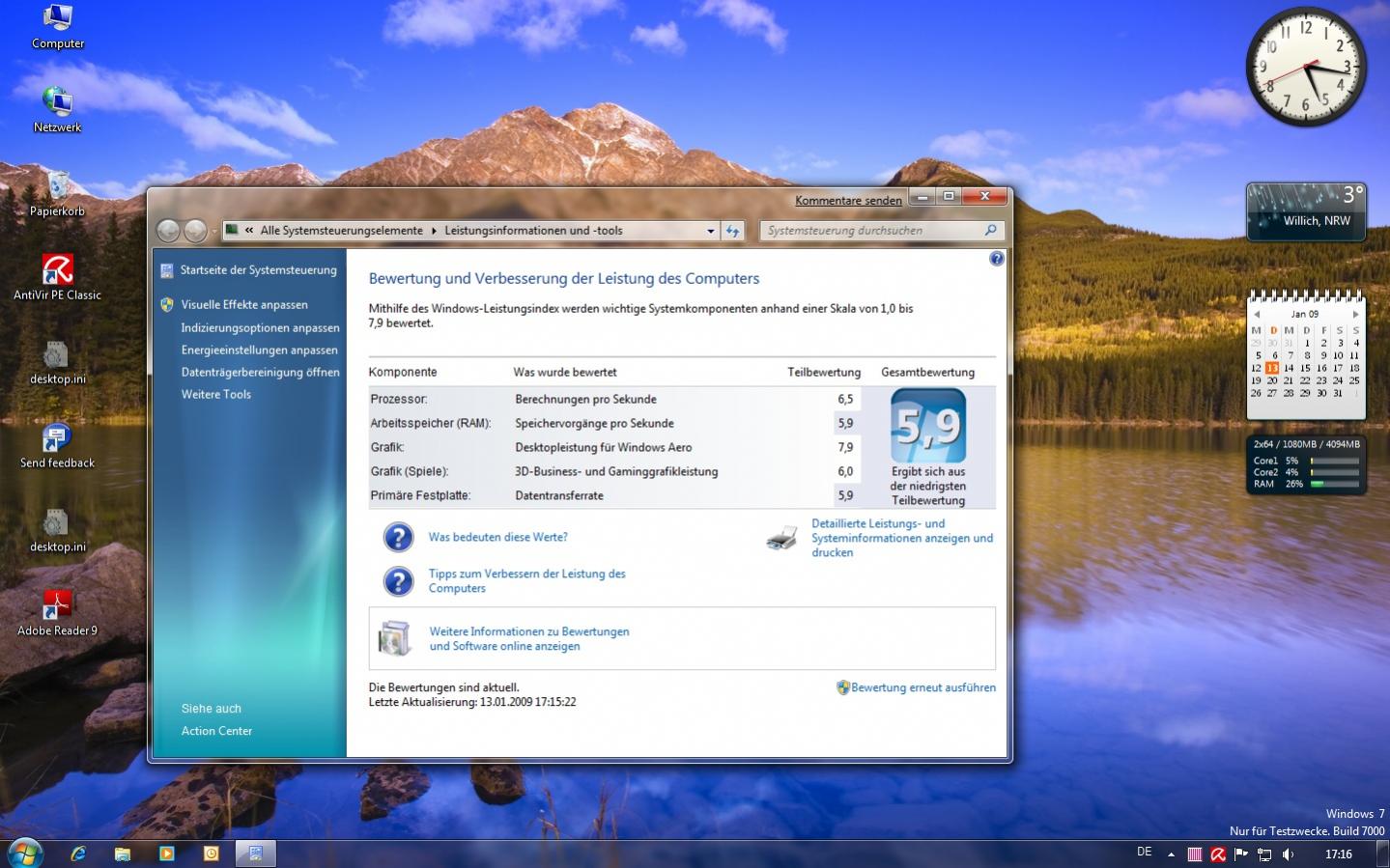Open the 'Action Center' link
The image size is (1390, 868).
point(216,731)
